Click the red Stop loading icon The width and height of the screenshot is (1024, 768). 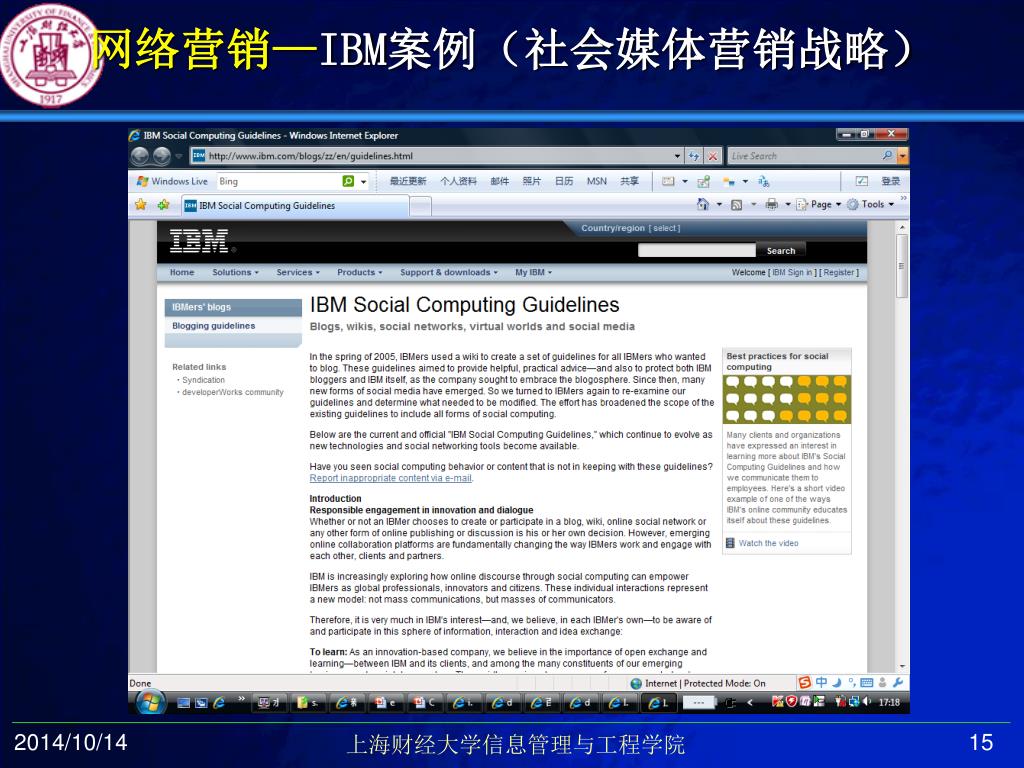(712, 156)
